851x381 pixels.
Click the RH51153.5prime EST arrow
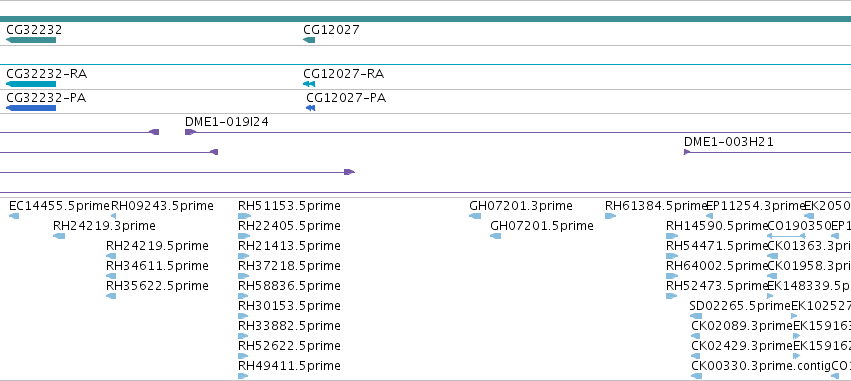[x=244, y=216]
